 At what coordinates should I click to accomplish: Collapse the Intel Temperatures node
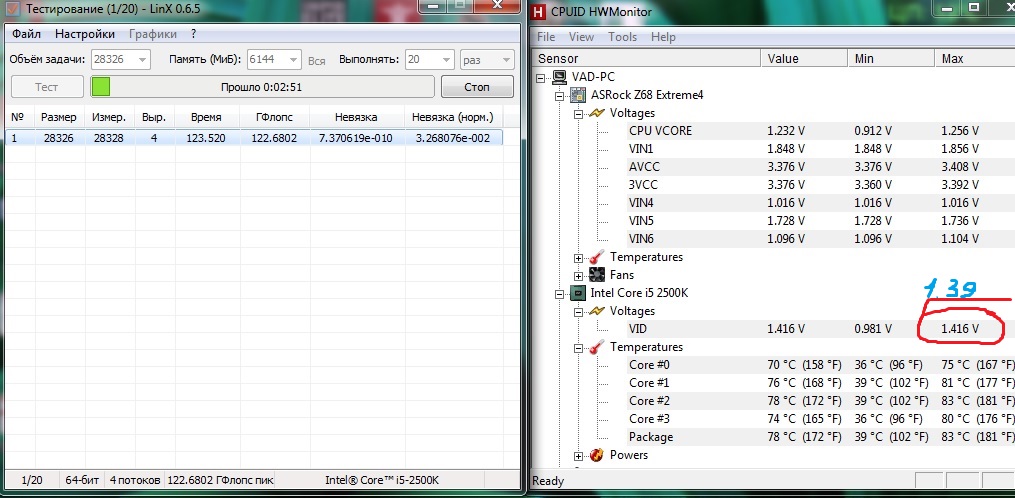click(579, 348)
